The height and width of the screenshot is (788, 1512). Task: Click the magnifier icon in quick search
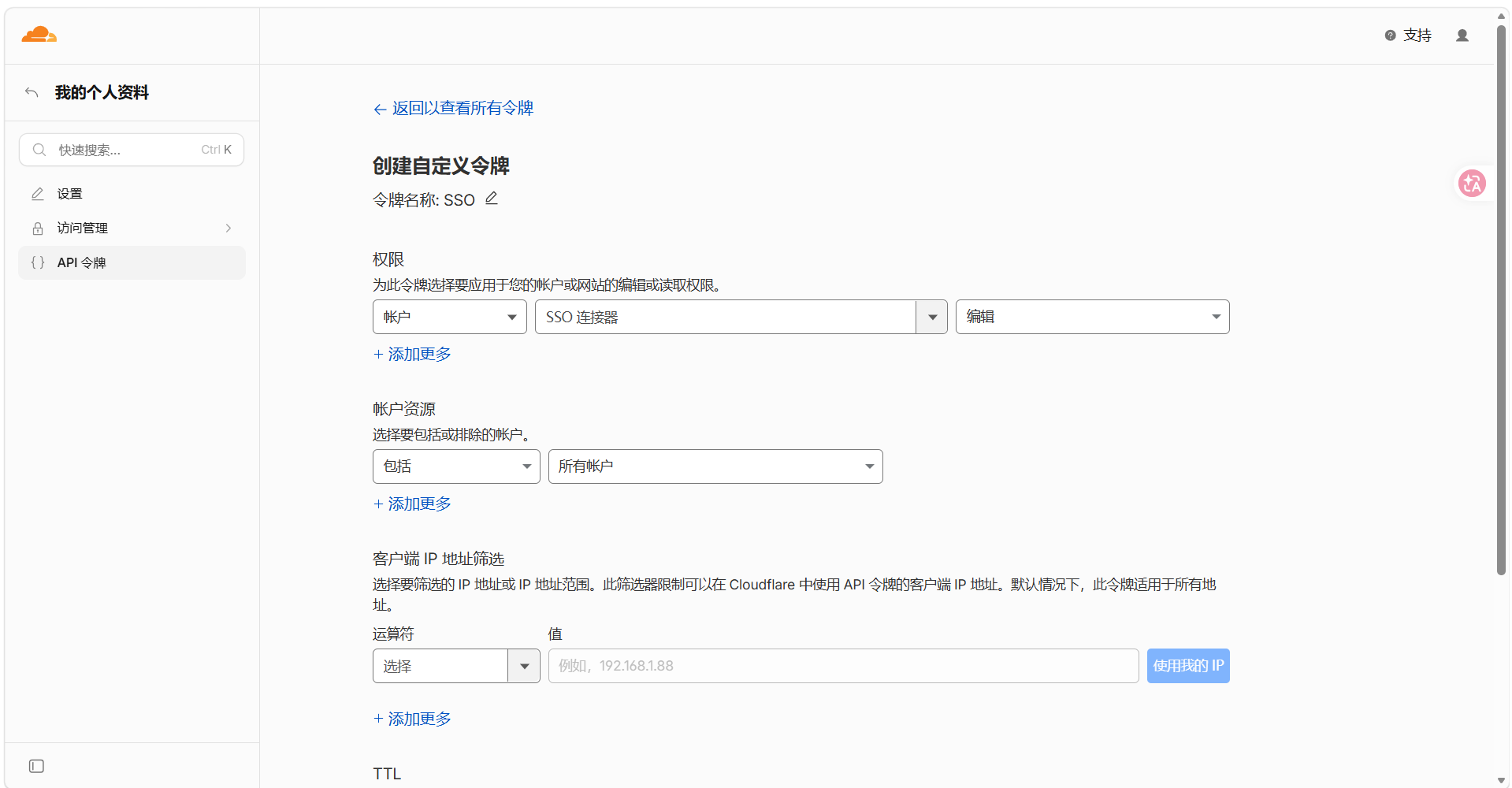[39, 150]
